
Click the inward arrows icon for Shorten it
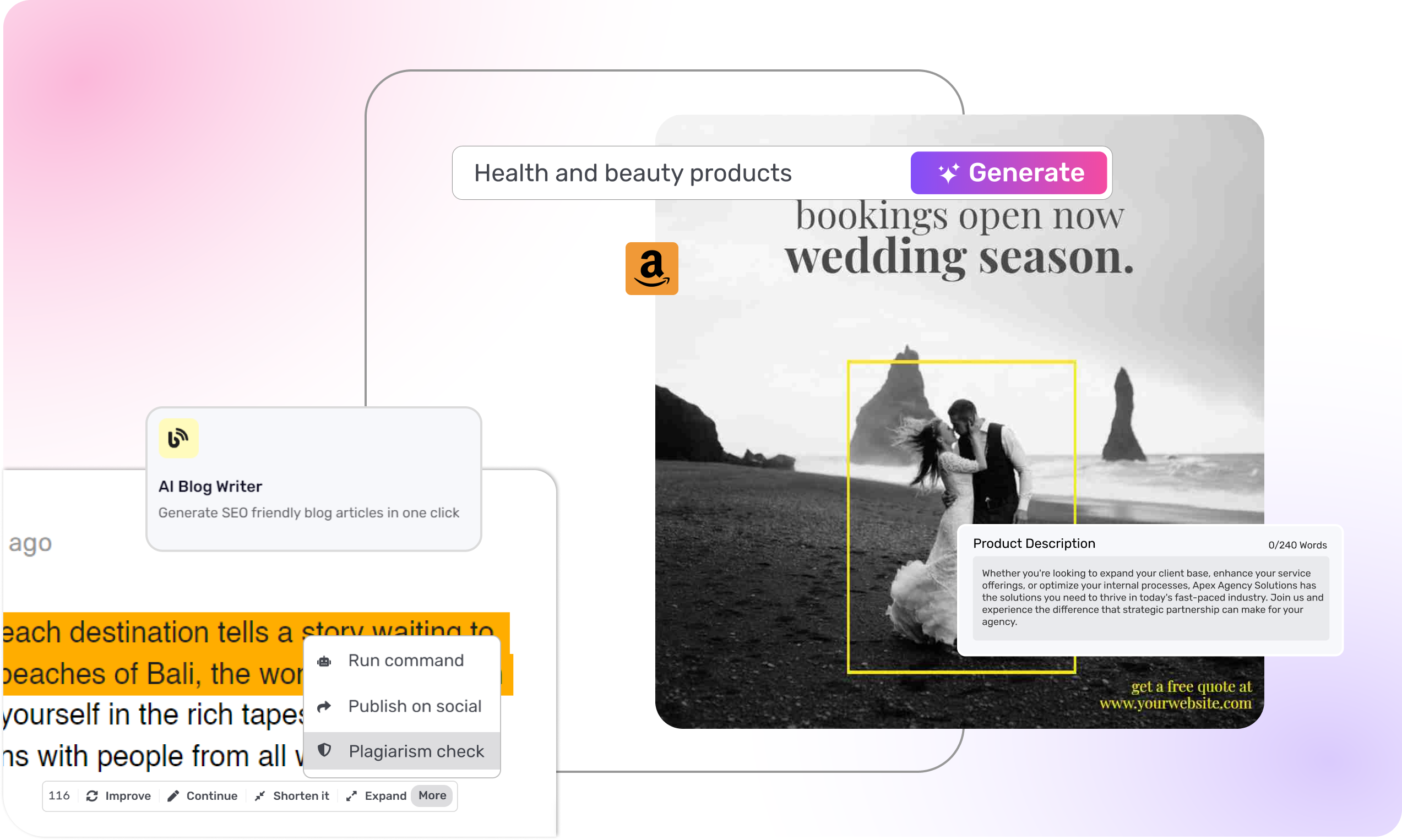click(x=260, y=795)
